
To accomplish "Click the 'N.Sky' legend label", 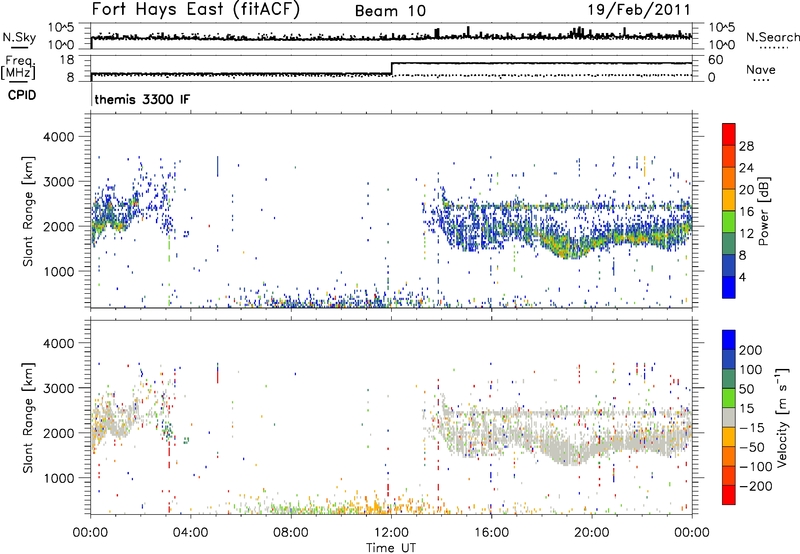I will pos(19,38).
